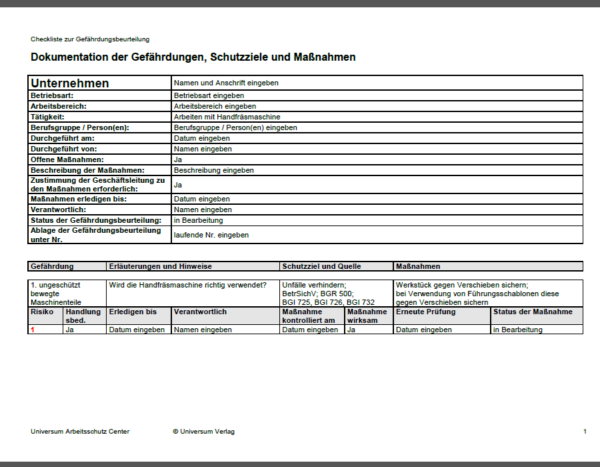Viewport: 600px width, 467px height.
Task: Select the red risk value "1"
Action: point(33,330)
